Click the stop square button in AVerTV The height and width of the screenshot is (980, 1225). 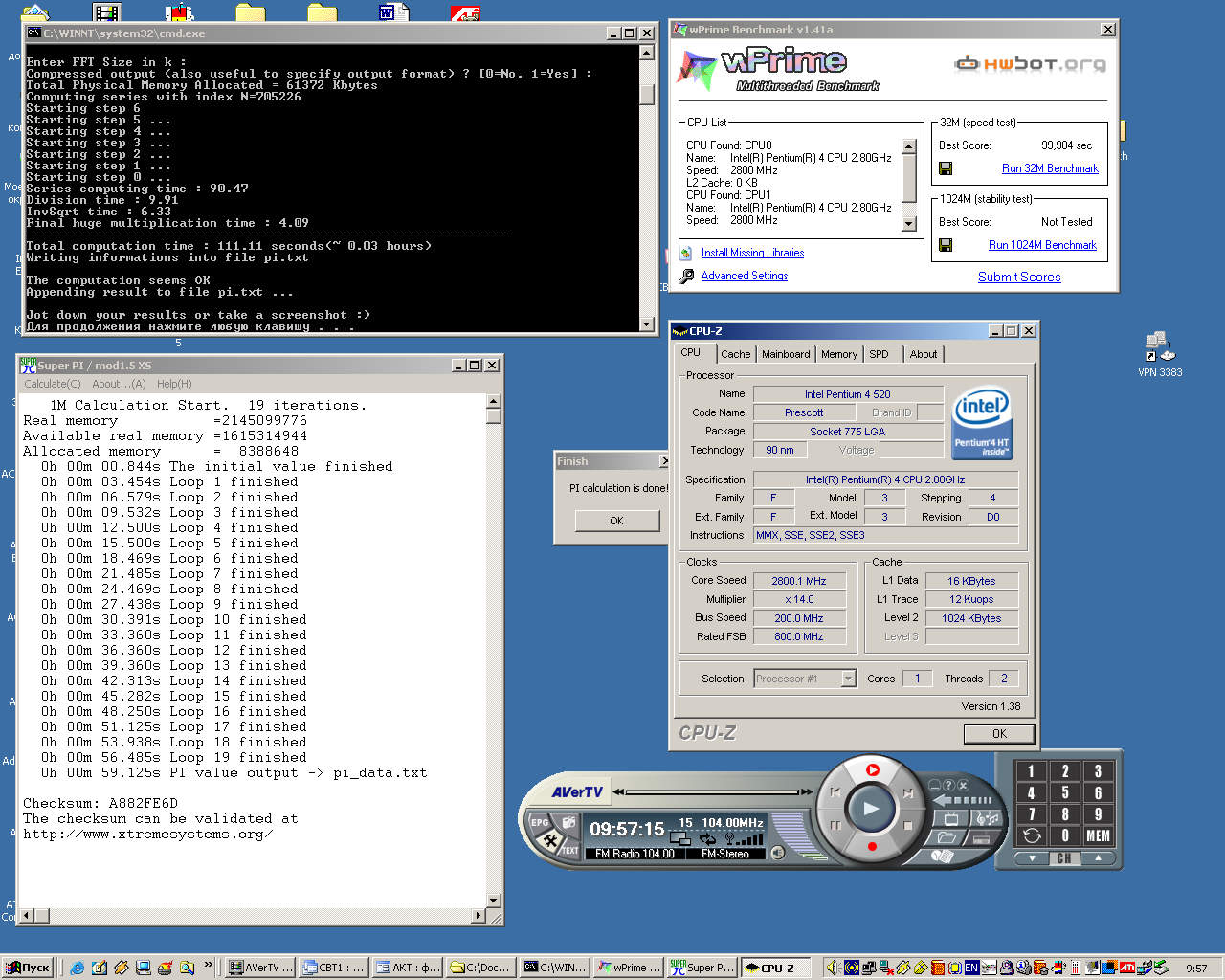908,826
